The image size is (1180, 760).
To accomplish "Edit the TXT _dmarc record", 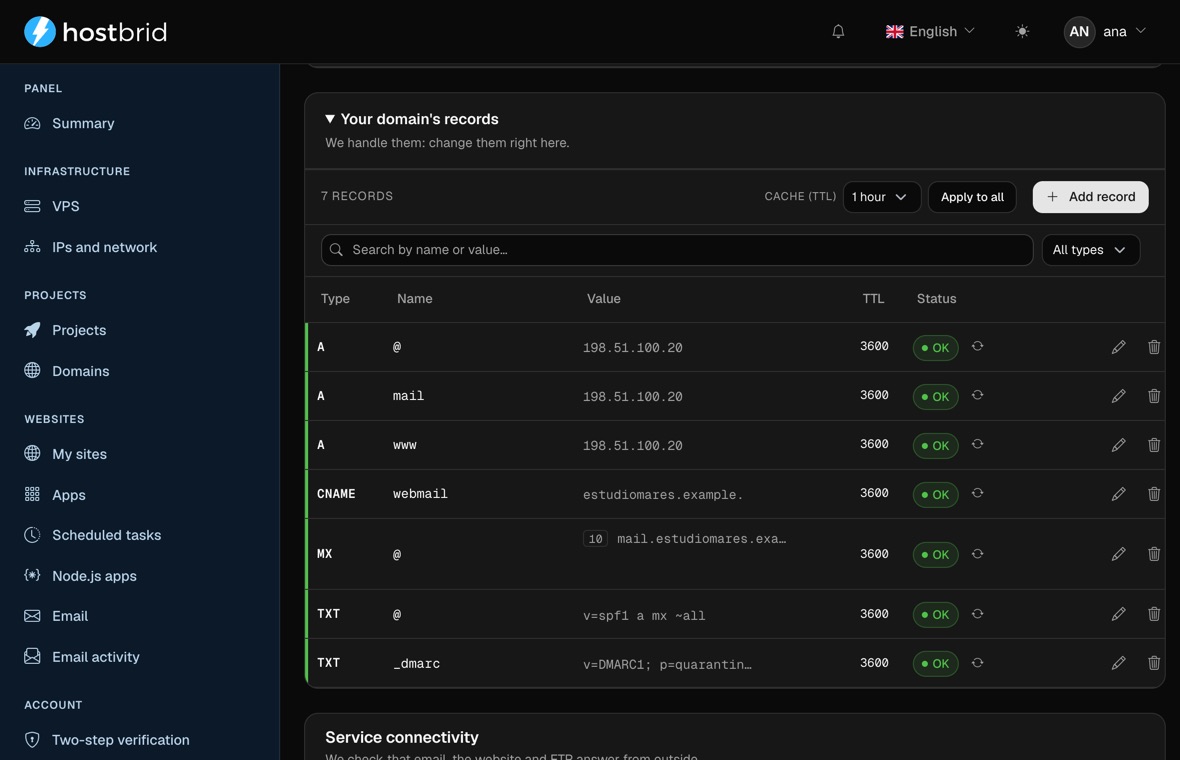I will tap(1118, 663).
